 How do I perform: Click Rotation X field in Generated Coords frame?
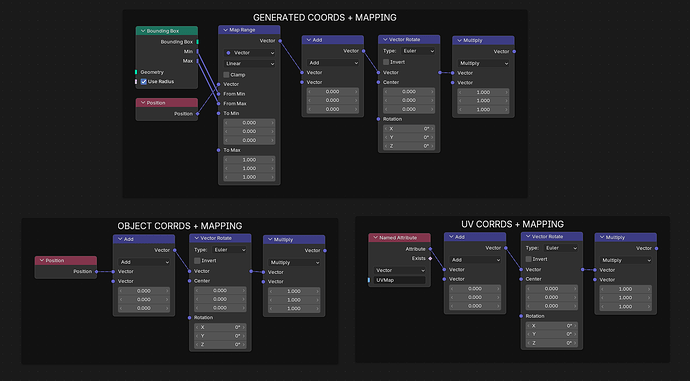pos(409,129)
